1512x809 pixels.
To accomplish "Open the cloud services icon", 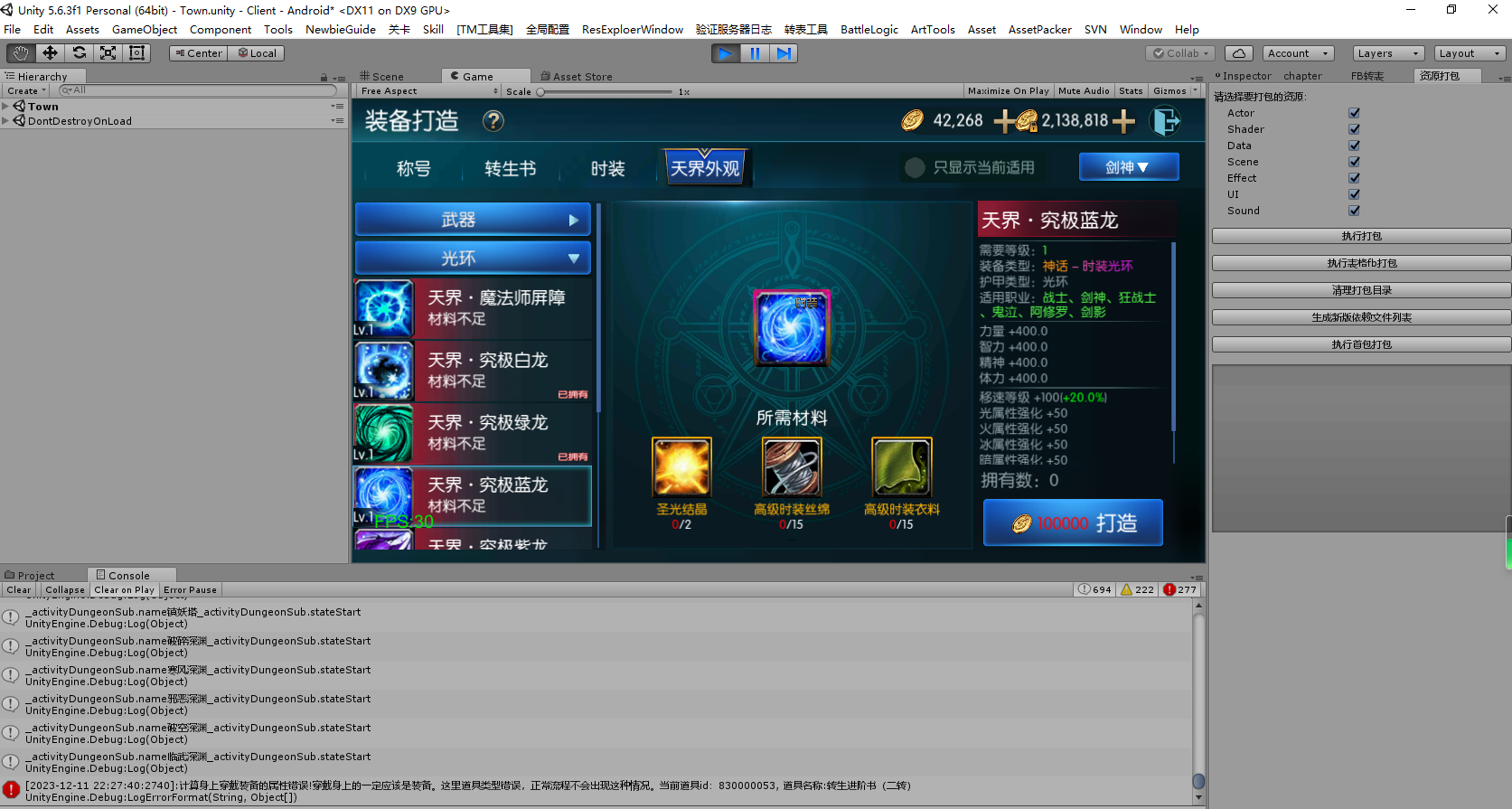I will (x=1239, y=53).
